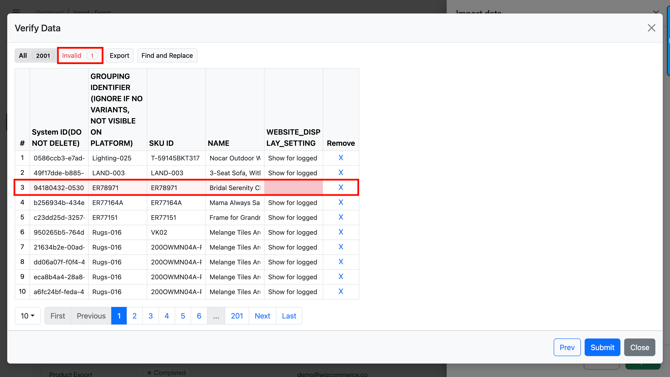
Task: Jump to page 4
Action: pos(167,316)
